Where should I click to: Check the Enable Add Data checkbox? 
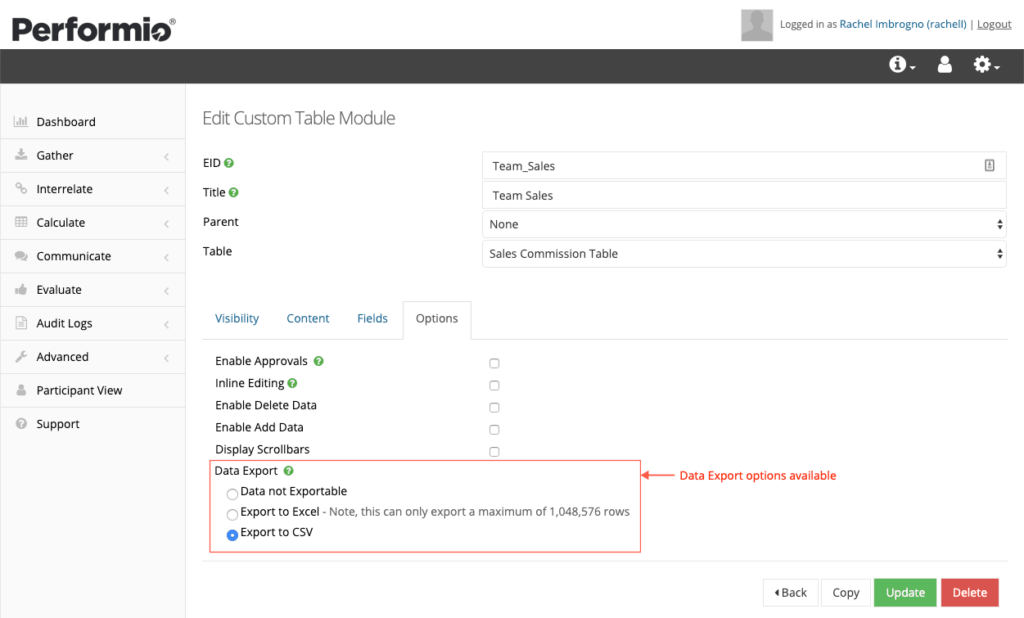494,430
